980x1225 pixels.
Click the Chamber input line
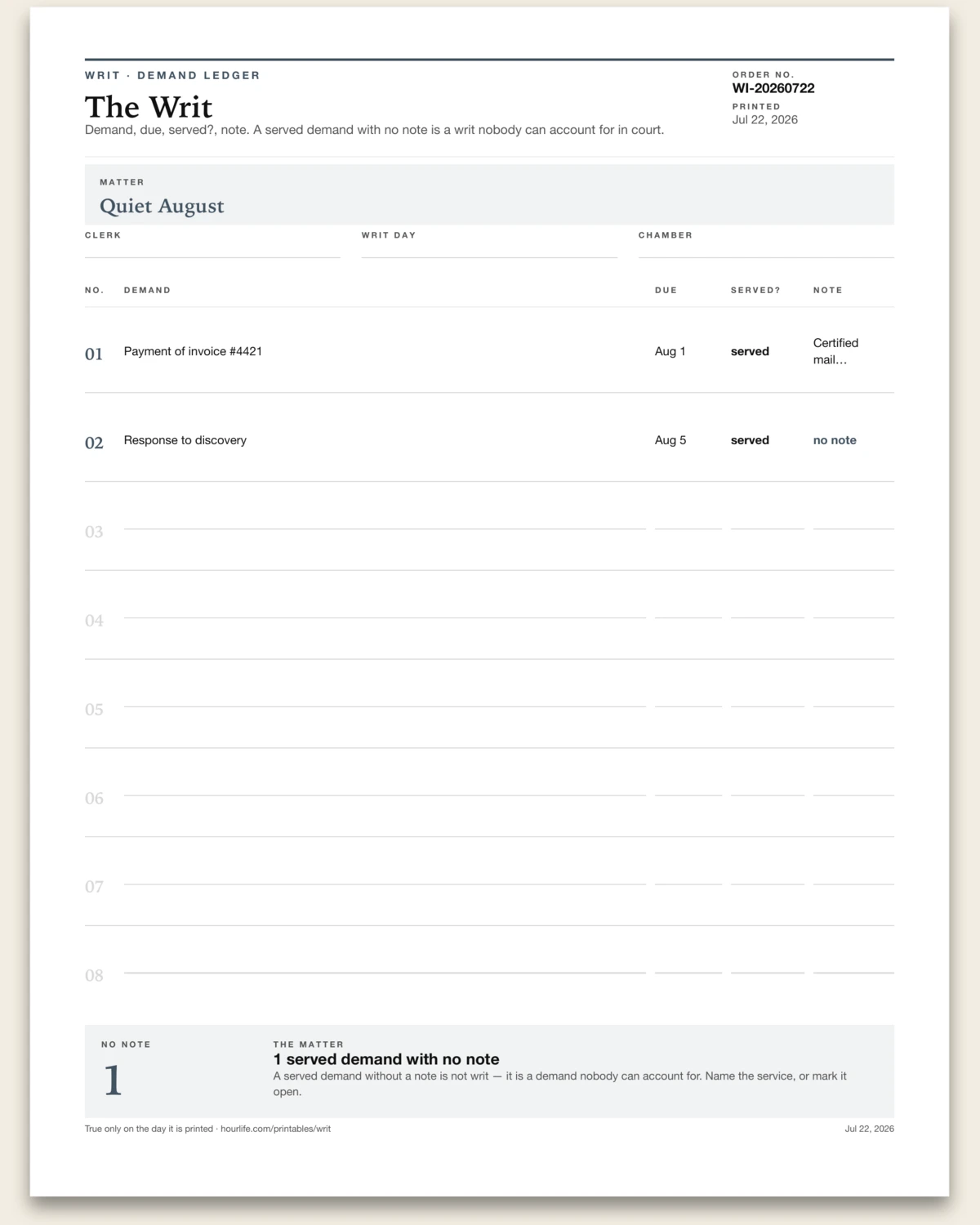pyautogui.click(x=766, y=250)
